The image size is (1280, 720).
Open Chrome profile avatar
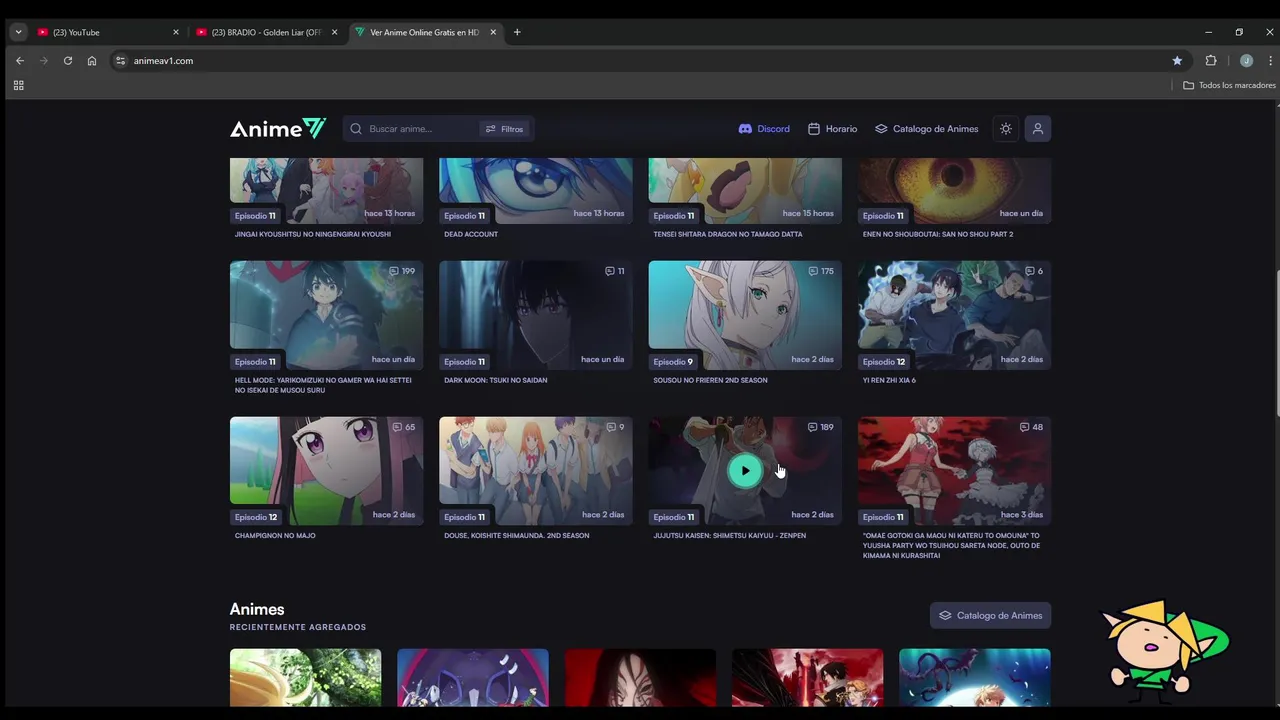pos(1246,60)
